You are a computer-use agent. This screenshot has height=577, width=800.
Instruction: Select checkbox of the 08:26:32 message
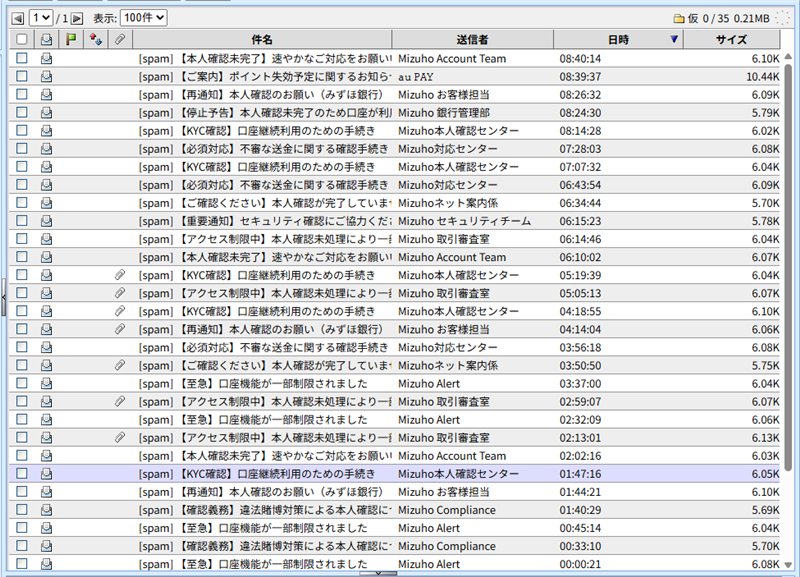pos(21,94)
